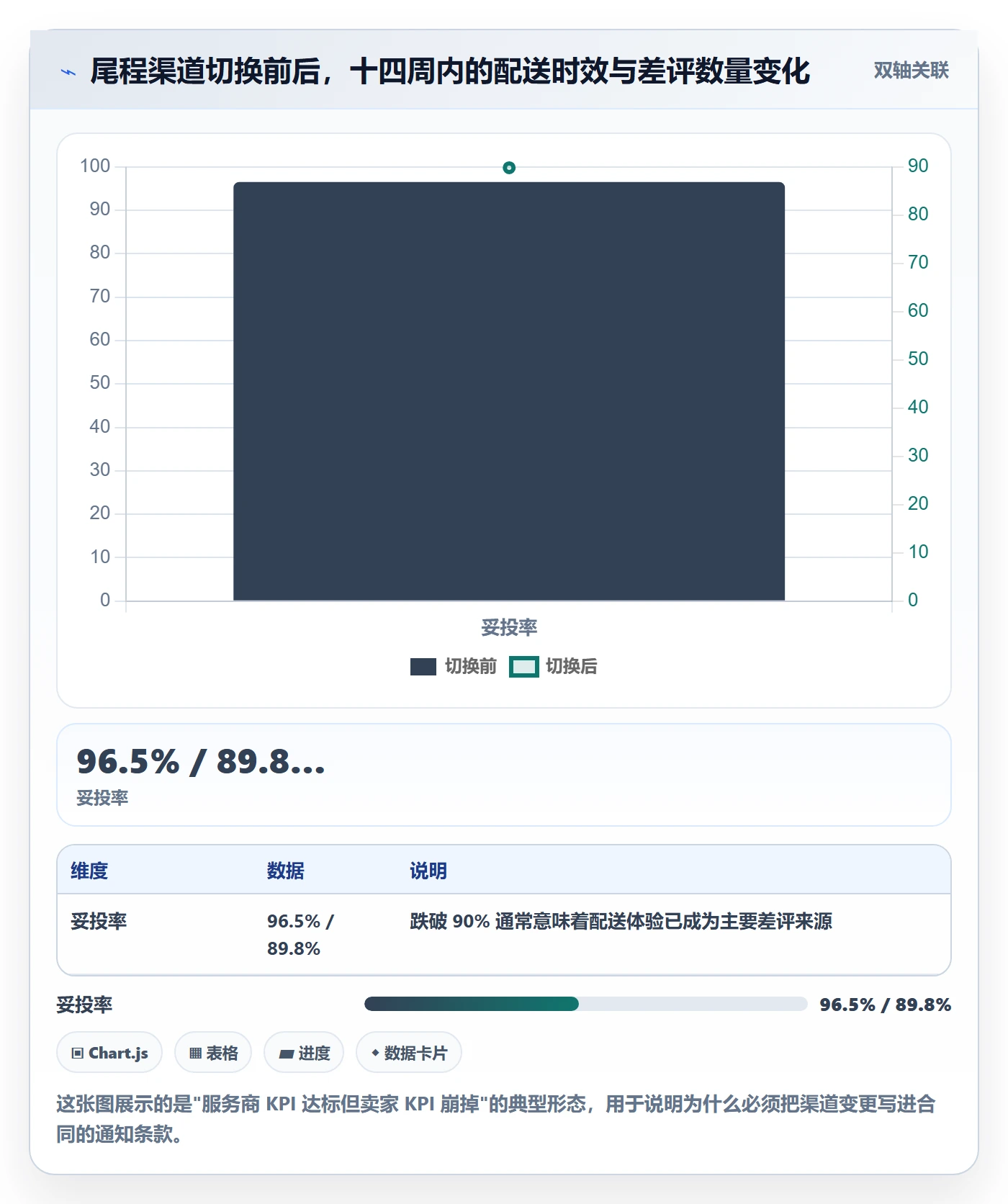Click the 96.5% / 89.8% value right of the progress bar
The image size is (1008, 1204).
click(886, 1005)
